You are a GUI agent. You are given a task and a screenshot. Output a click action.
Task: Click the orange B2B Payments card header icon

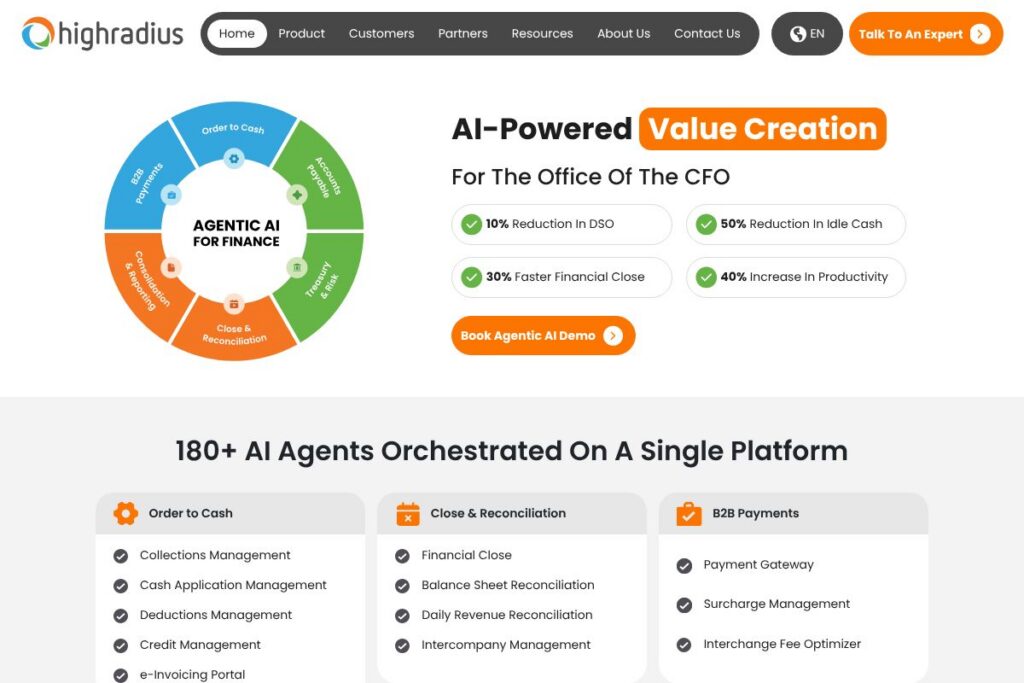tap(689, 514)
